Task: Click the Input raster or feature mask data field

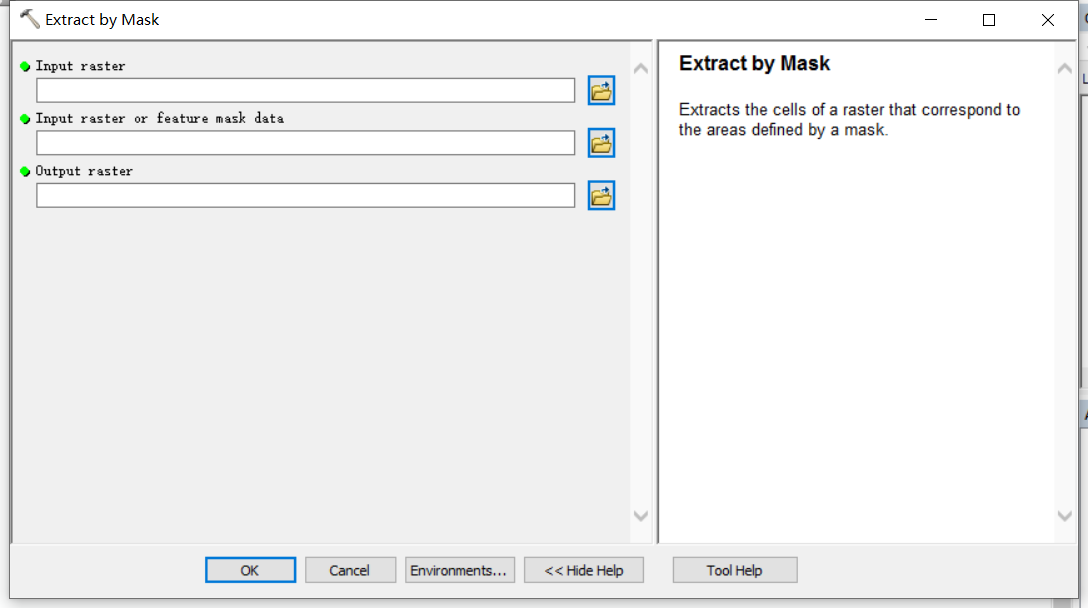Action: click(x=305, y=143)
